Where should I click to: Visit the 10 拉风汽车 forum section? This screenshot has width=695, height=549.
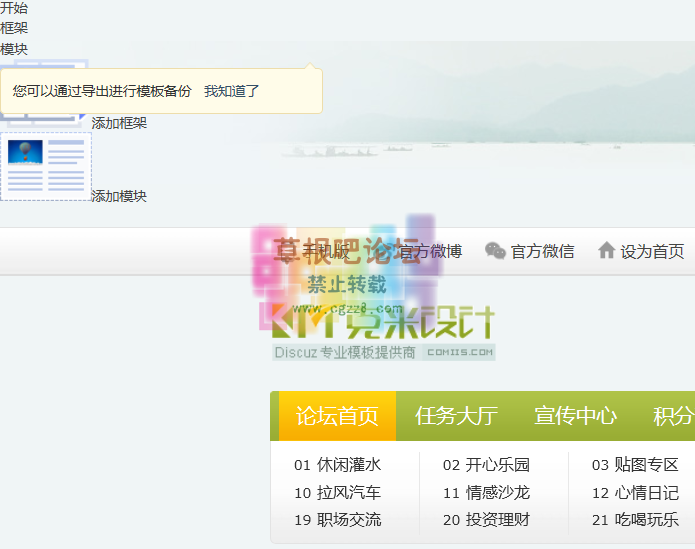[x=337, y=493]
